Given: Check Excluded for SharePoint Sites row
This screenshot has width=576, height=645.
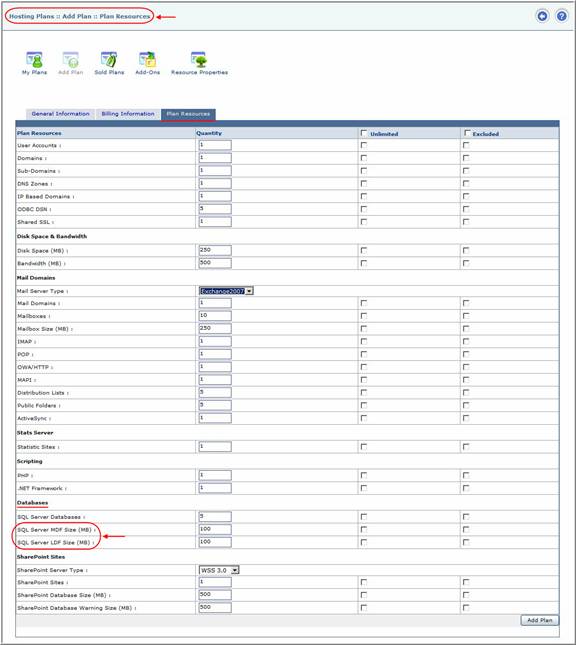Looking at the screenshot, I should (466, 582).
